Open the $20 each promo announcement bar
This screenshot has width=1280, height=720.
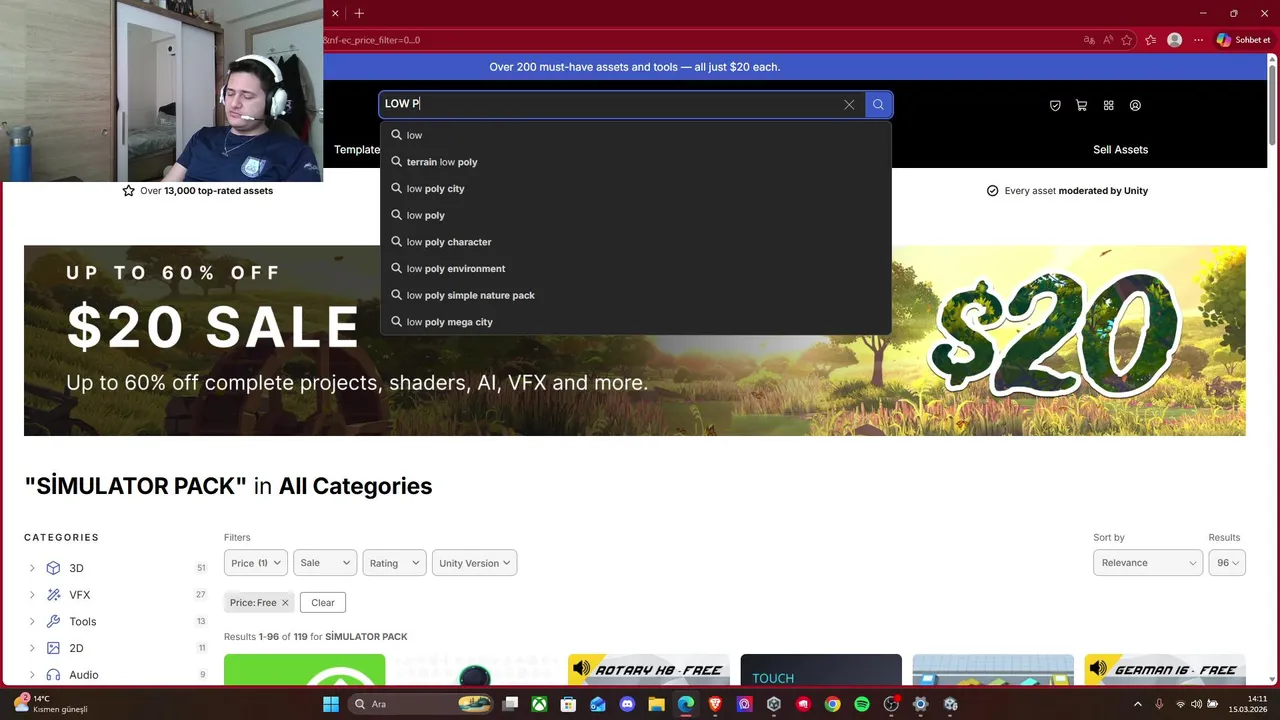635,67
